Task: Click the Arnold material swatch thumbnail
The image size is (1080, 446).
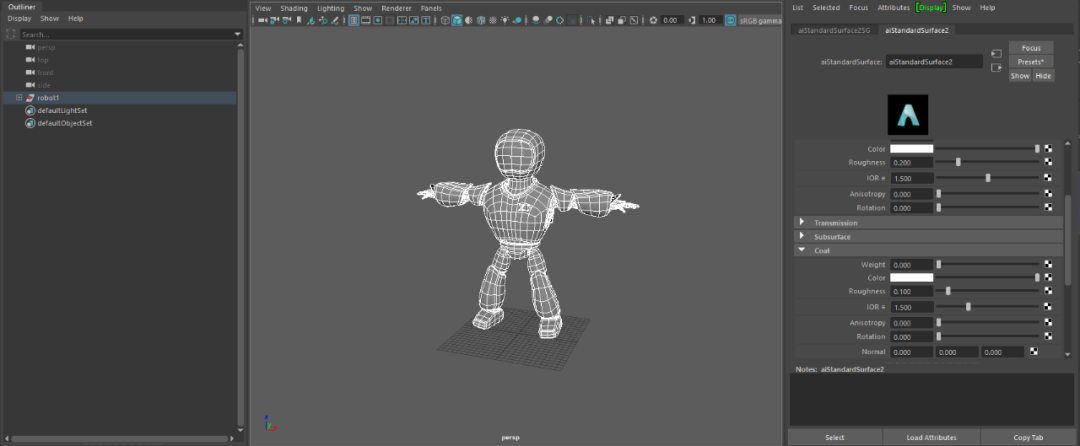Action: 908,115
